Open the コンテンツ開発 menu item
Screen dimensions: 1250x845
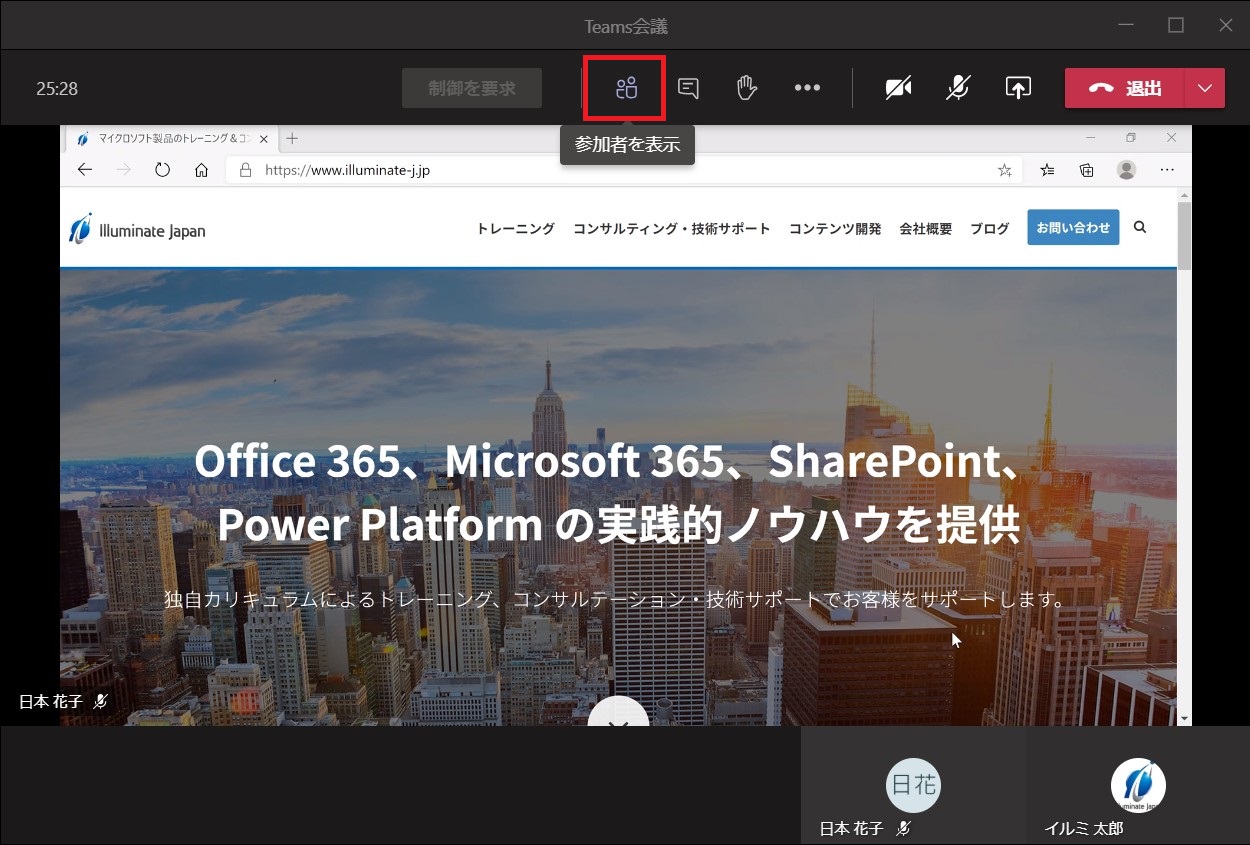pyautogui.click(x=835, y=228)
